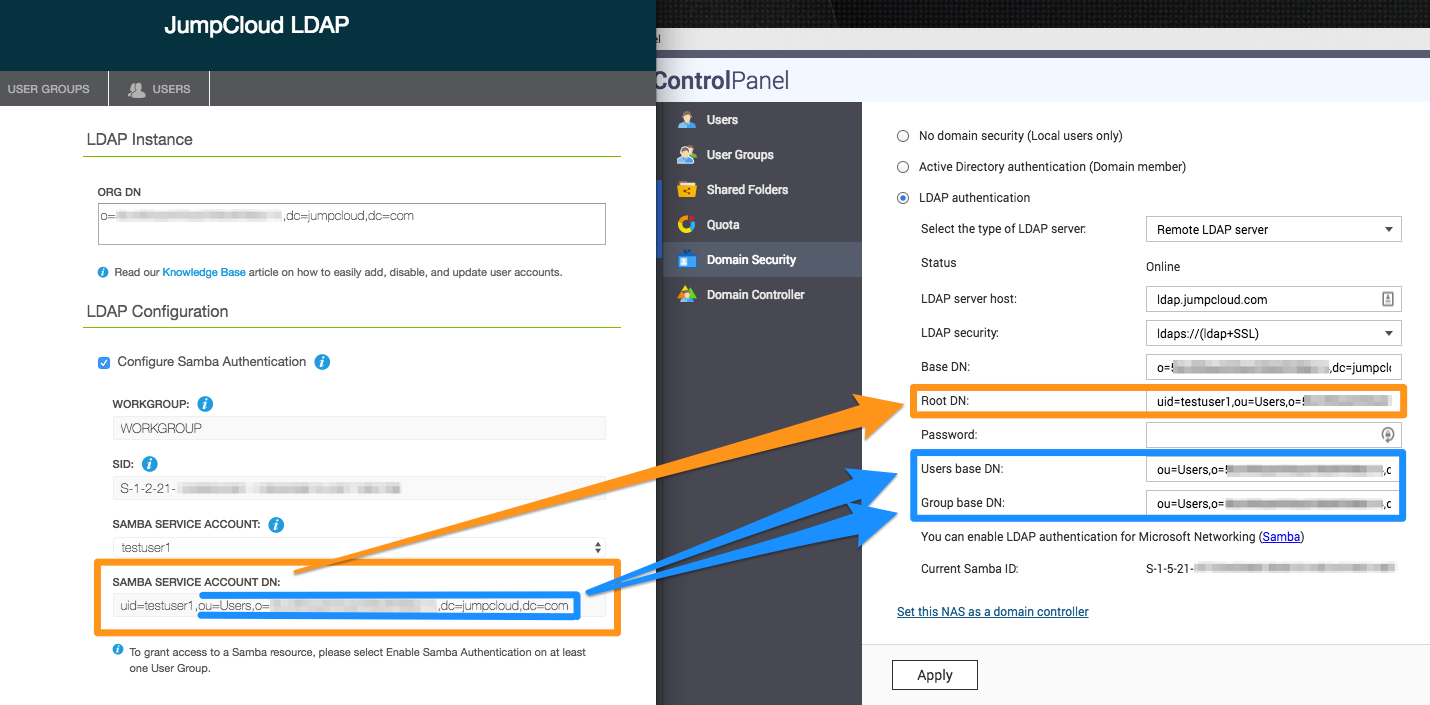Click the Quota icon in the sidebar
This screenshot has width=1430, height=705.
click(687, 225)
